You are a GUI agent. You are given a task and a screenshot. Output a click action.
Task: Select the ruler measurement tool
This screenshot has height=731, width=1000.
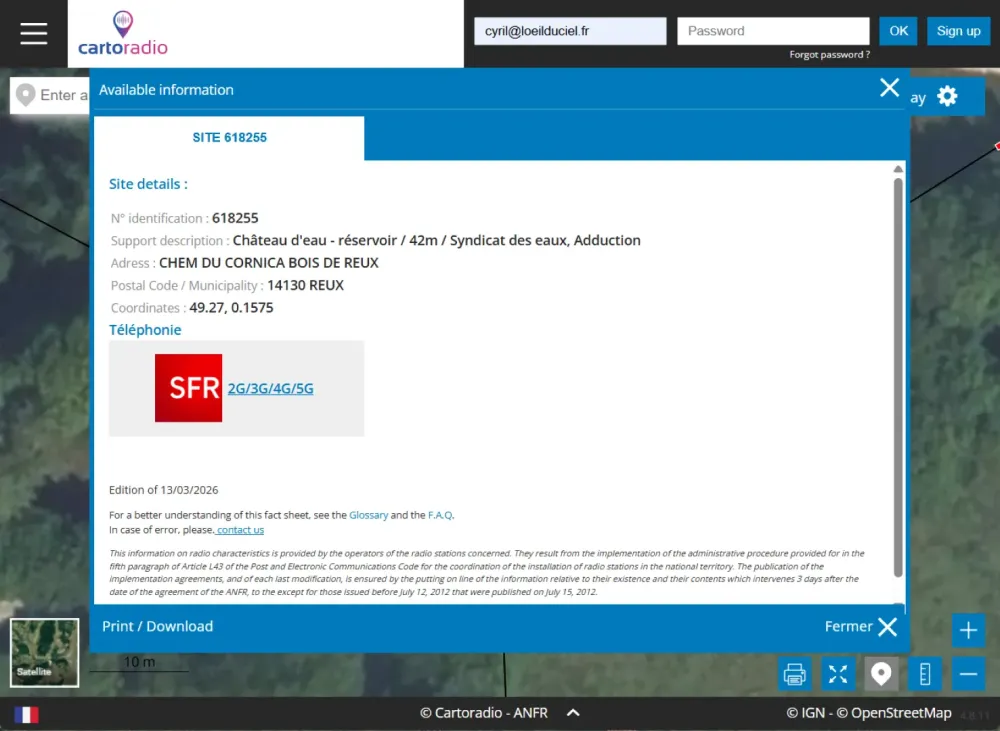pyautogui.click(x=925, y=674)
